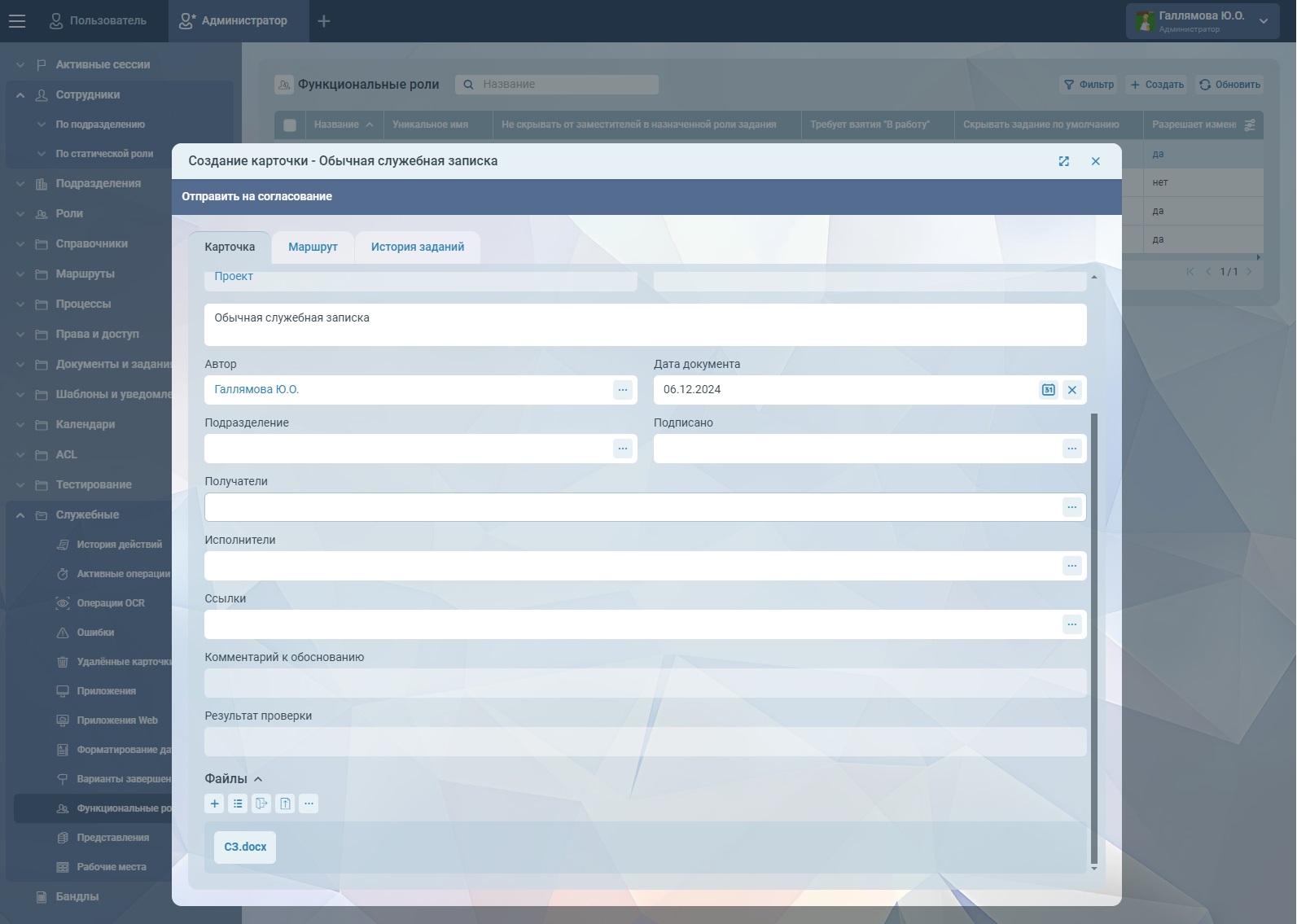Image resolution: width=1297 pixels, height=924 pixels.
Task: Click the hamburger menu icon
Action: 17,21
